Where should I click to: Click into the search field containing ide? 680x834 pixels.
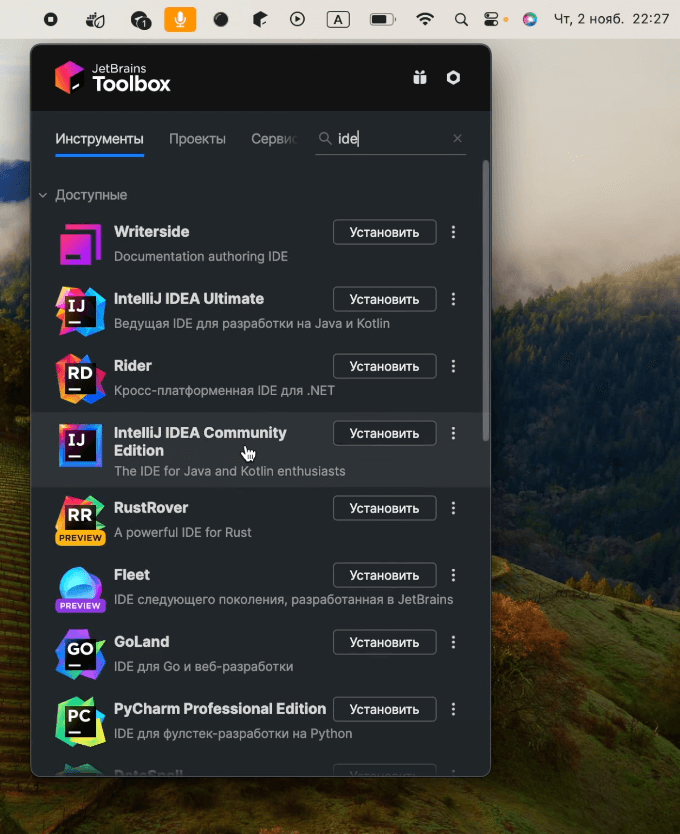pyautogui.click(x=391, y=139)
